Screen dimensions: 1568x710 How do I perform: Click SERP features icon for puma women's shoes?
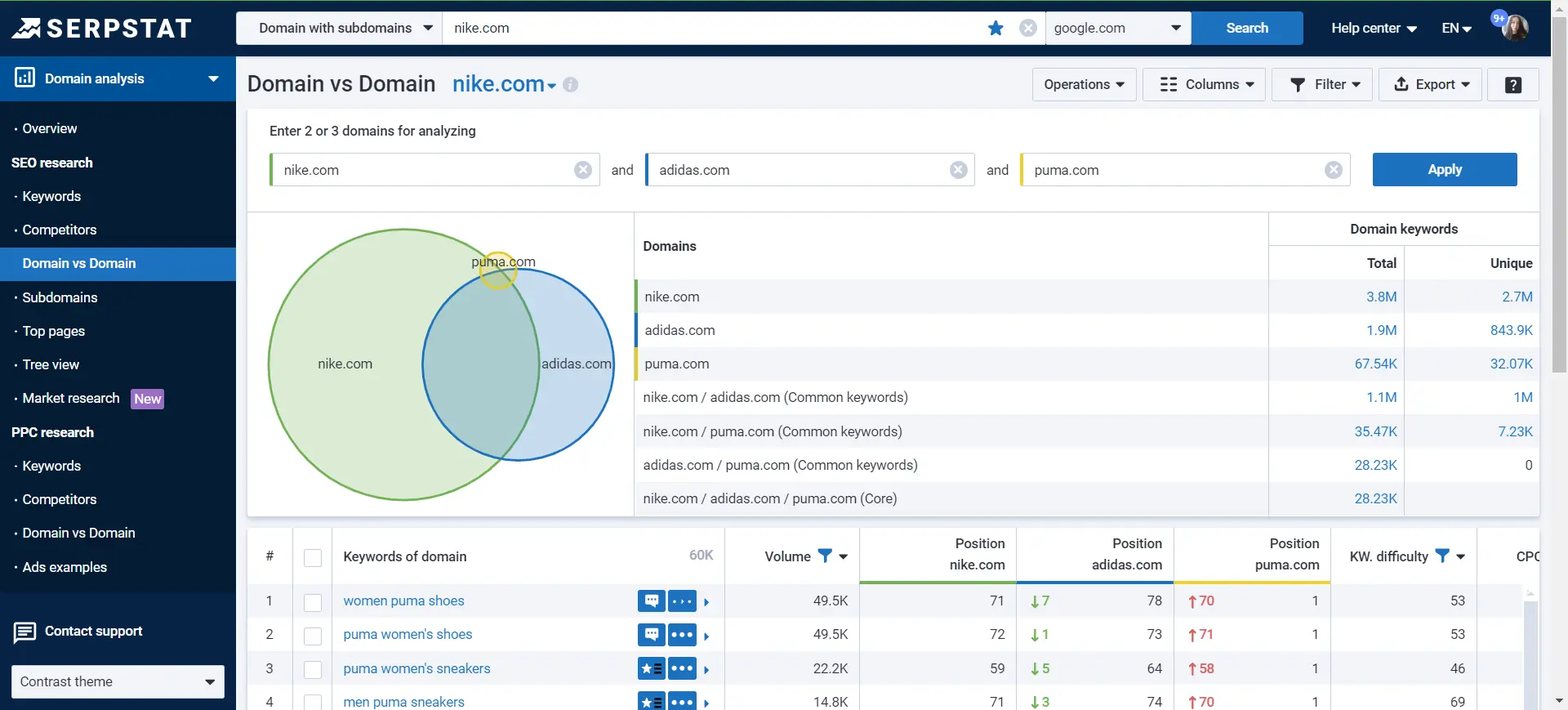[652, 635]
